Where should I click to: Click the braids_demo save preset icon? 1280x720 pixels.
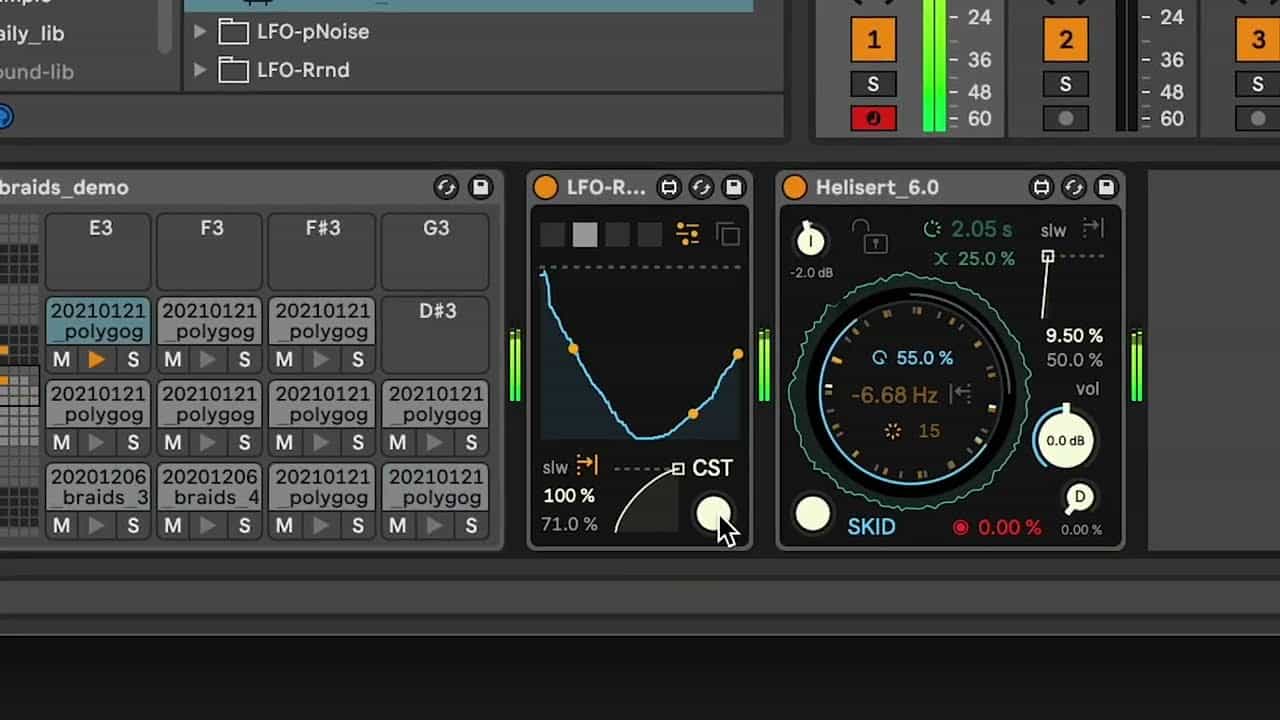tap(481, 187)
